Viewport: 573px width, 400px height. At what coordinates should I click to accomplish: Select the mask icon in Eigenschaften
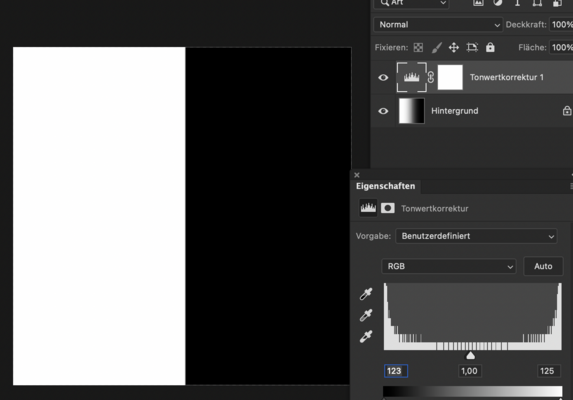coord(388,208)
